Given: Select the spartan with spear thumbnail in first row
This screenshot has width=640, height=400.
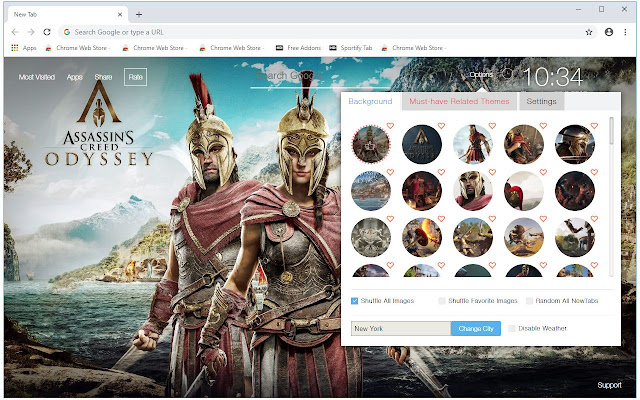Looking at the screenshot, I should (473, 144).
